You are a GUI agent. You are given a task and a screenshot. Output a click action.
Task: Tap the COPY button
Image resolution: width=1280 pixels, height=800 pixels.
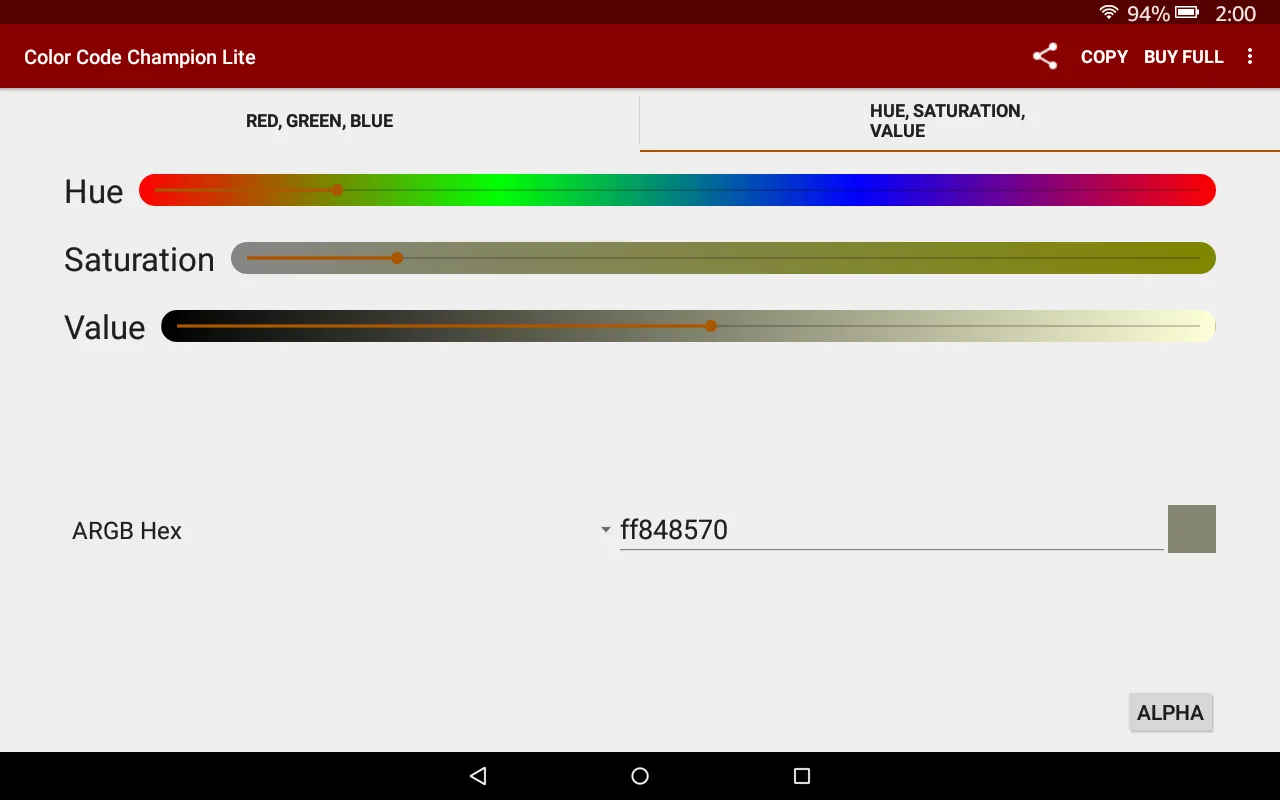(1104, 57)
